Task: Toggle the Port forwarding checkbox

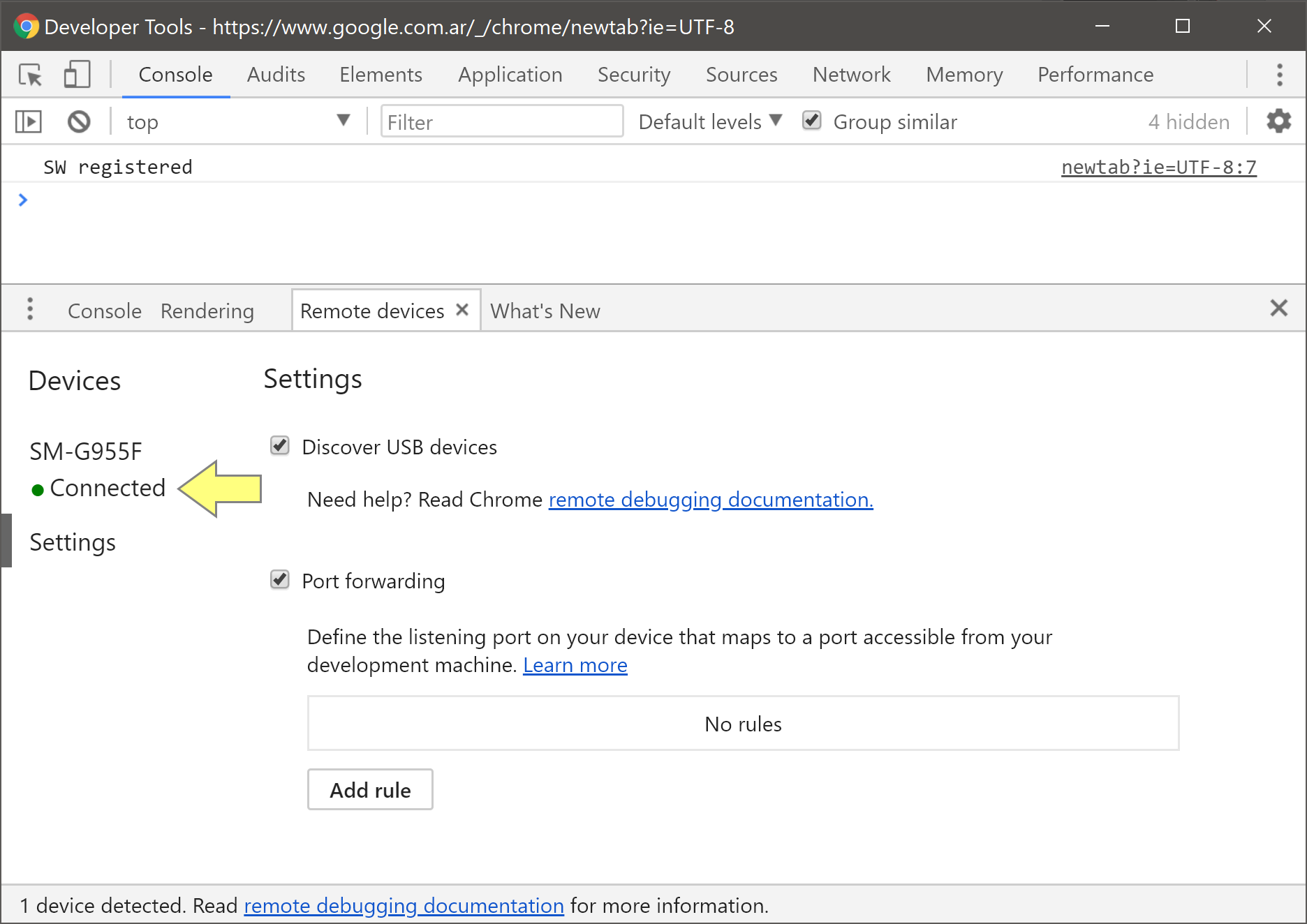Action: (280, 580)
